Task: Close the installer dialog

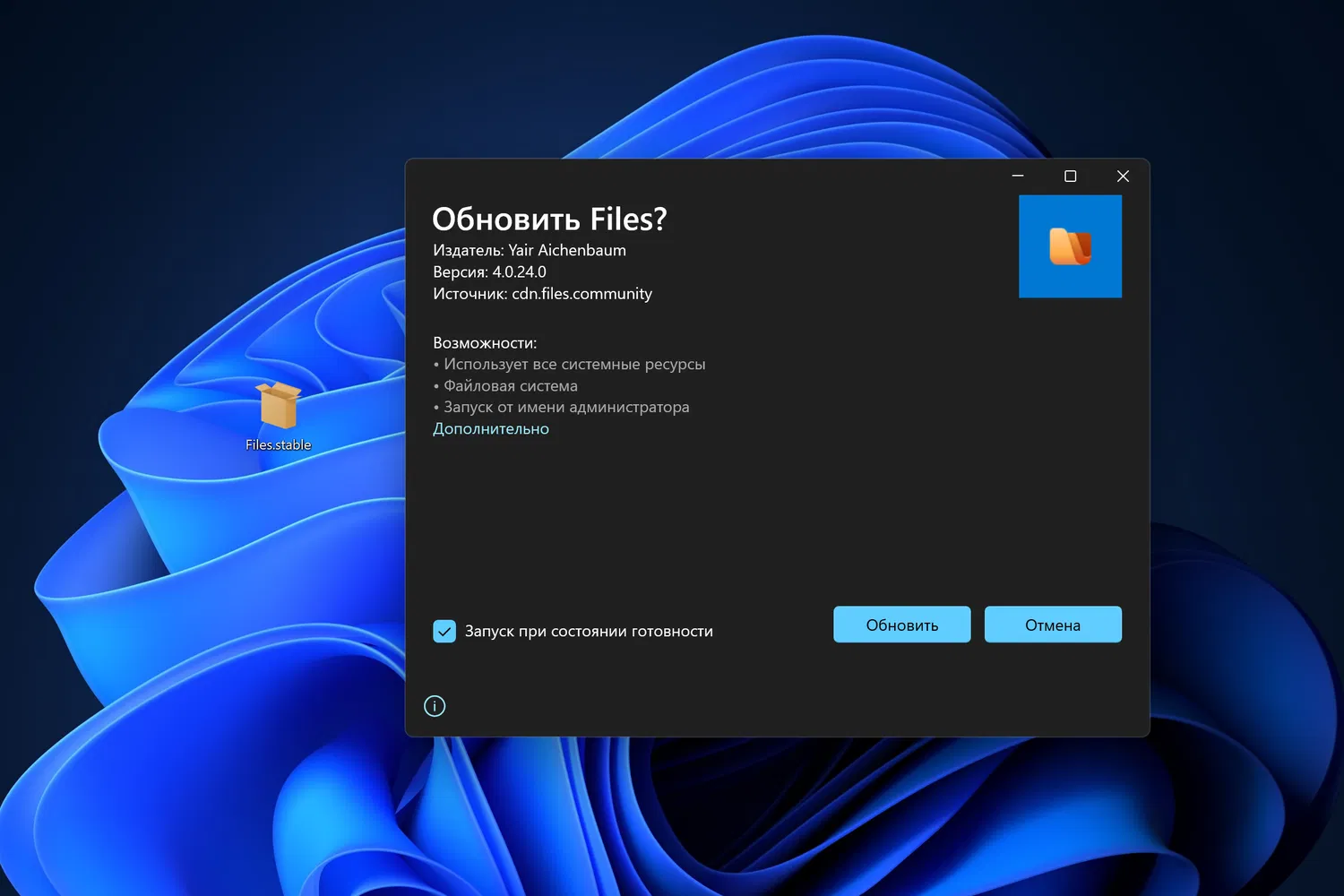Action: coord(1123,177)
